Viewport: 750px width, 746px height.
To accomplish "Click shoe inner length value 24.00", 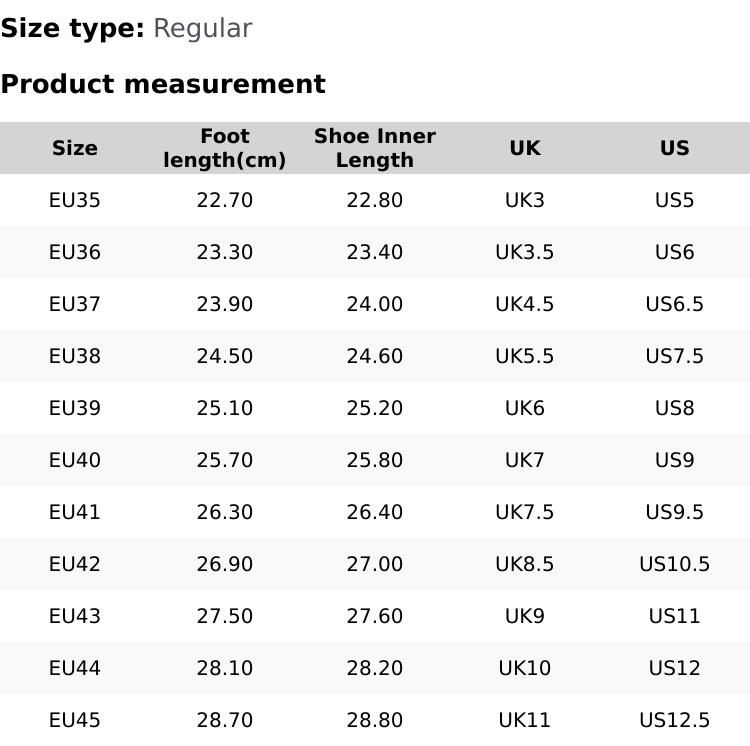I will pyautogui.click(x=375, y=304).
